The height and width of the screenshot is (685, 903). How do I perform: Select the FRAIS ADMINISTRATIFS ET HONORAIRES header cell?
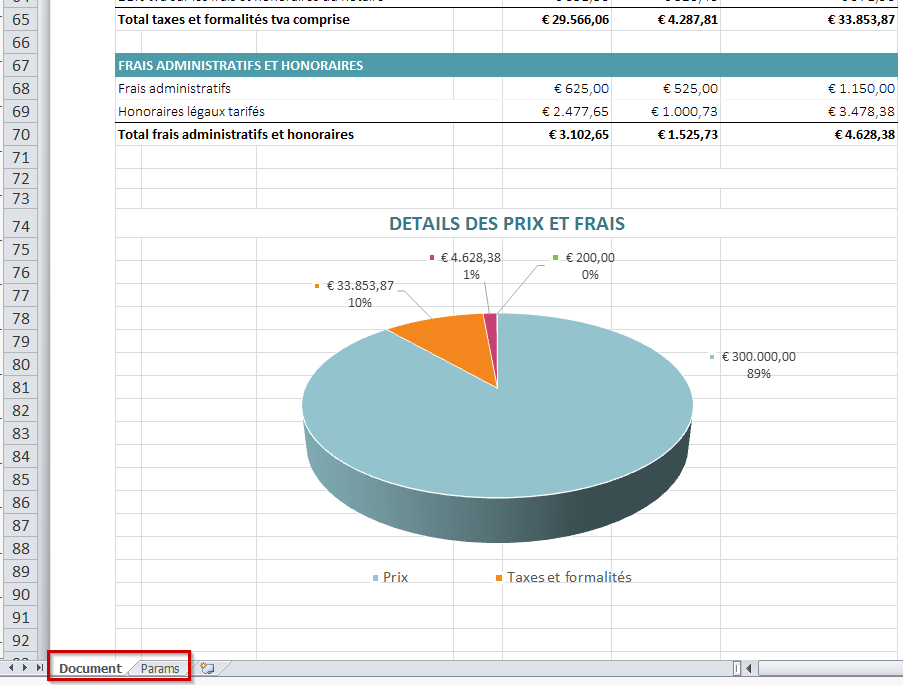506,65
